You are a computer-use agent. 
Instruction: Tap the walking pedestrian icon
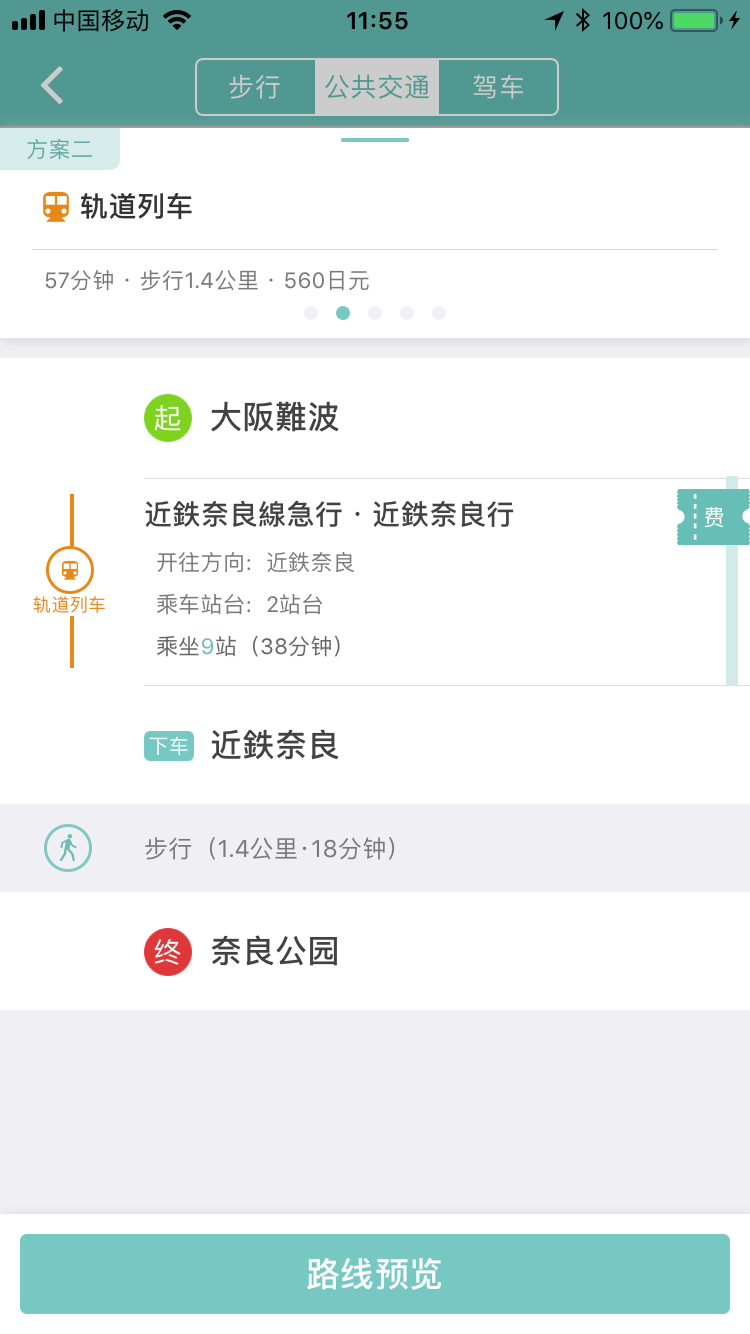[68, 849]
